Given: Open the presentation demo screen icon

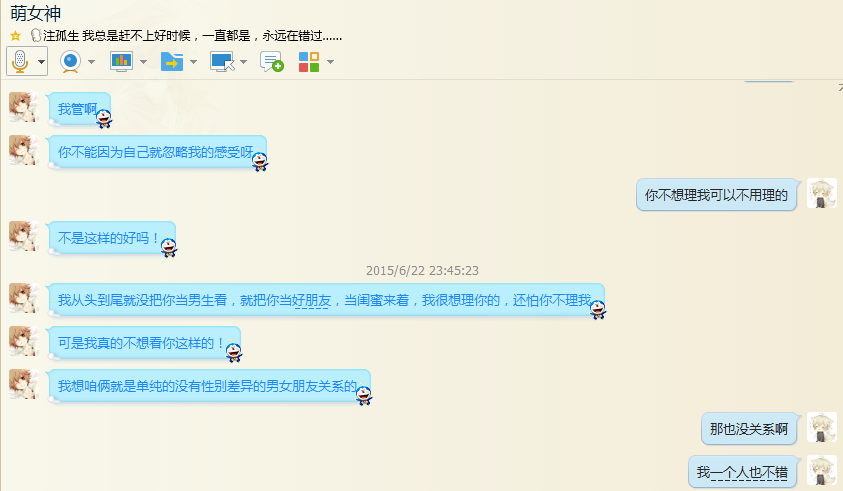Looking at the screenshot, I should tap(121, 61).
